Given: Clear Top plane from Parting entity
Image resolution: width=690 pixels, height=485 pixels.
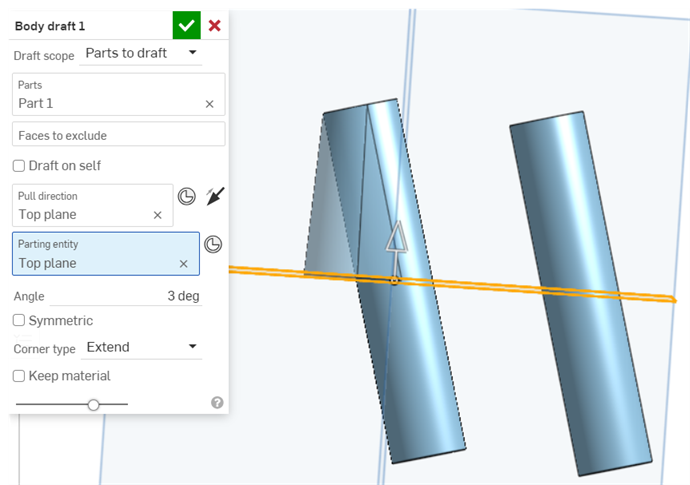Looking at the screenshot, I should [x=183, y=263].
